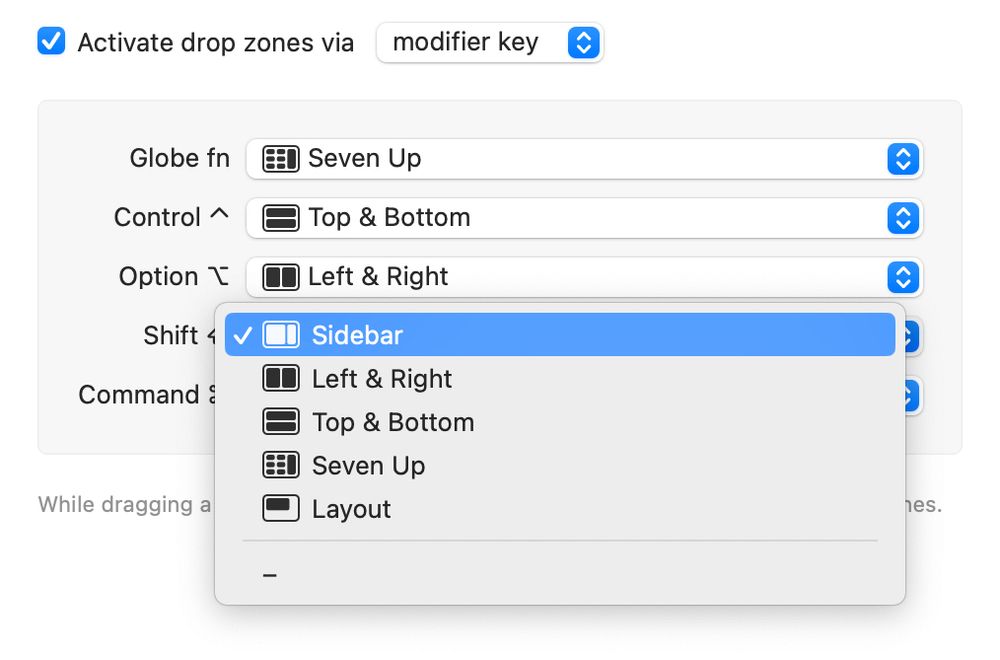Open the modifier key dropdown
This screenshot has width=1000, height=660.
[490, 43]
